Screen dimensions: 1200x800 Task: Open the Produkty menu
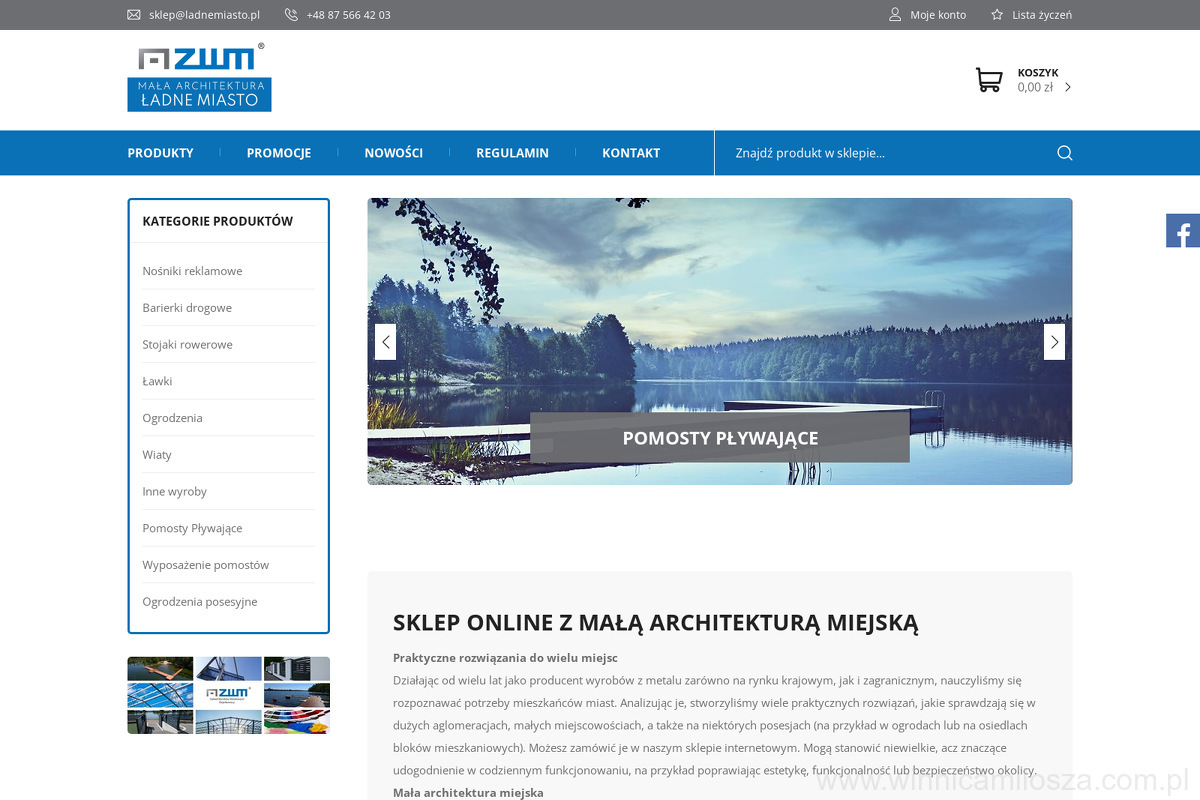160,153
